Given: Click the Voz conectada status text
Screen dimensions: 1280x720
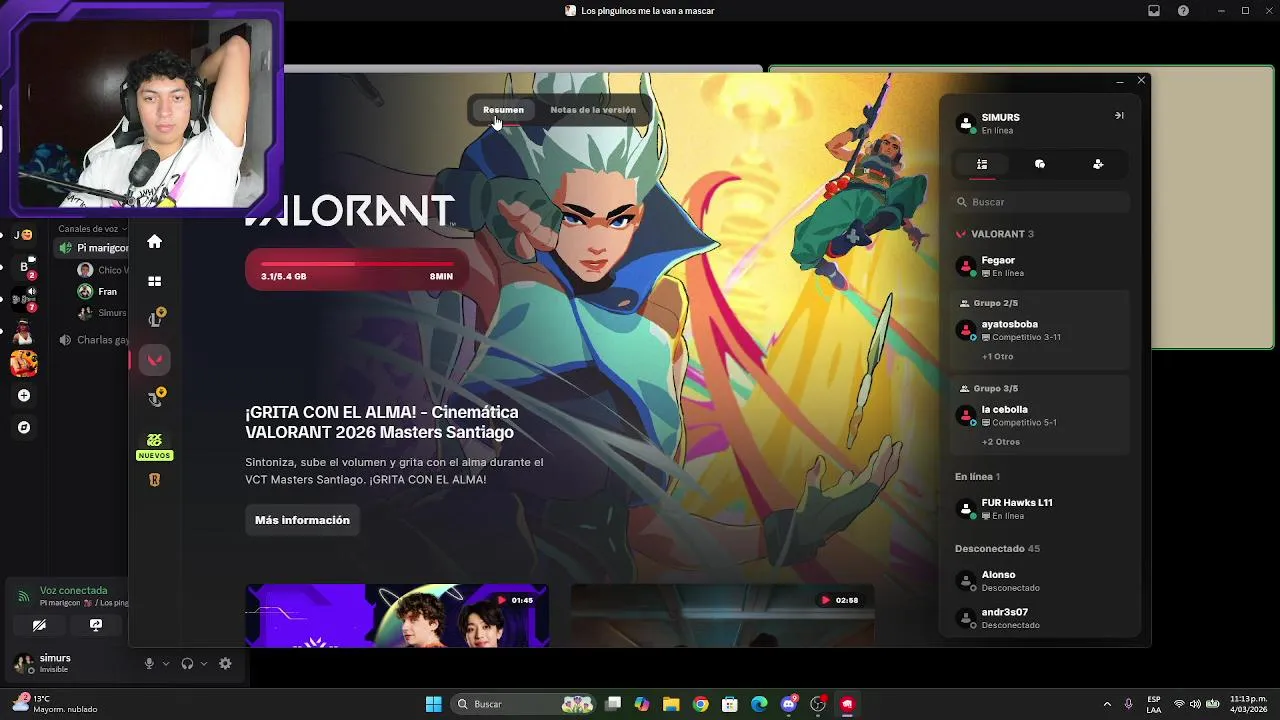Looking at the screenshot, I should [x=73, y=591].
